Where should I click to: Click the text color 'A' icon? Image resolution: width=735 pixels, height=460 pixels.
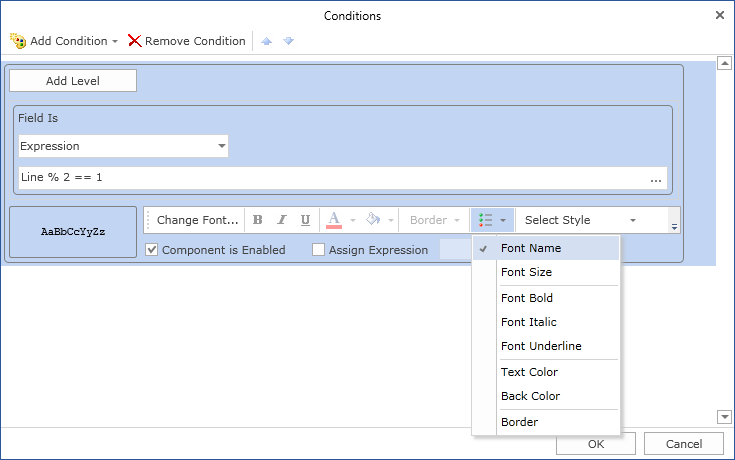coord(334,220)
